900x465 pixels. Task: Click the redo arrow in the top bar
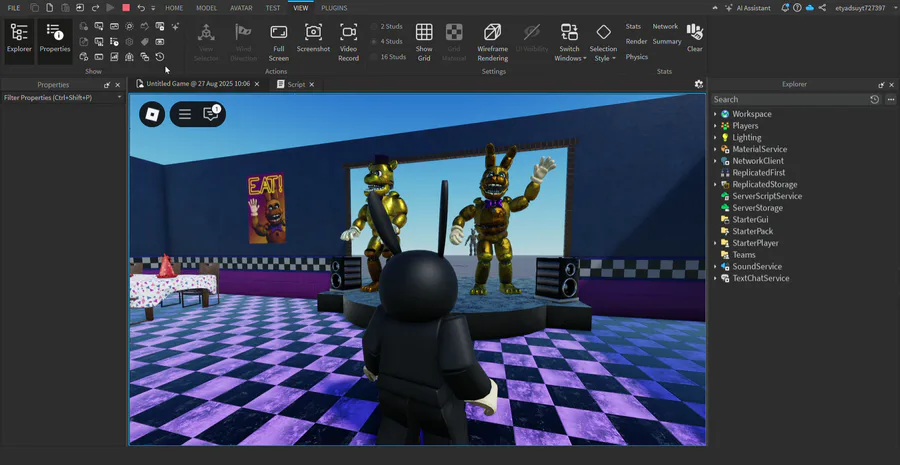tap(95, 8)
